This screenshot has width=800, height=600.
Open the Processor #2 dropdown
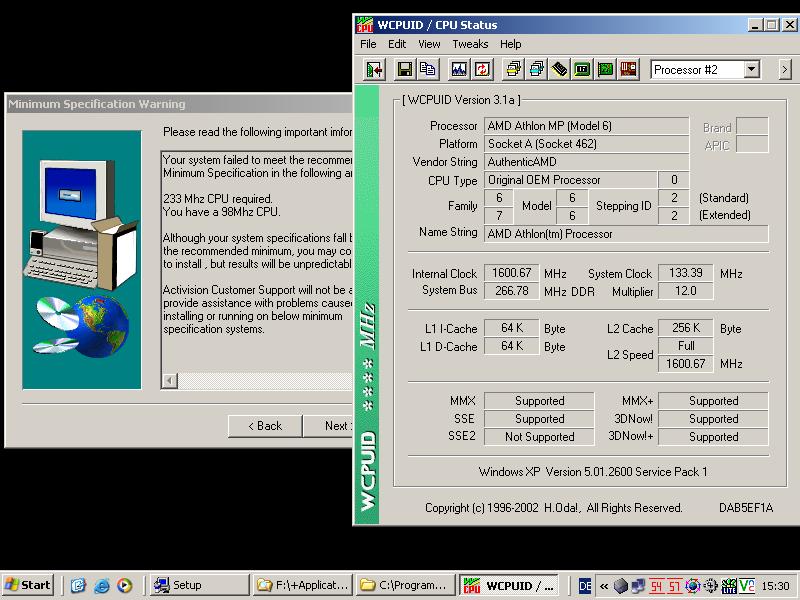coord(752,69)
